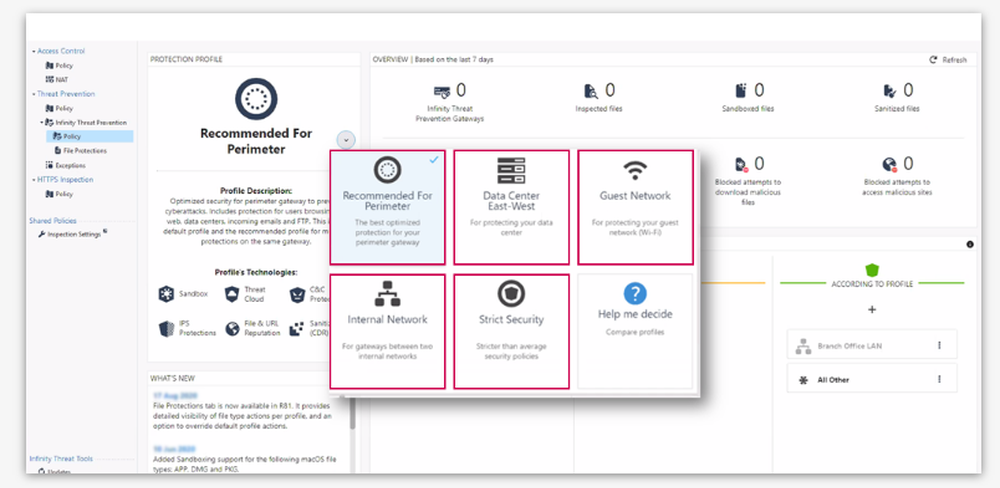Open Exceptions in the sidebar

click(x=66, y=165)
